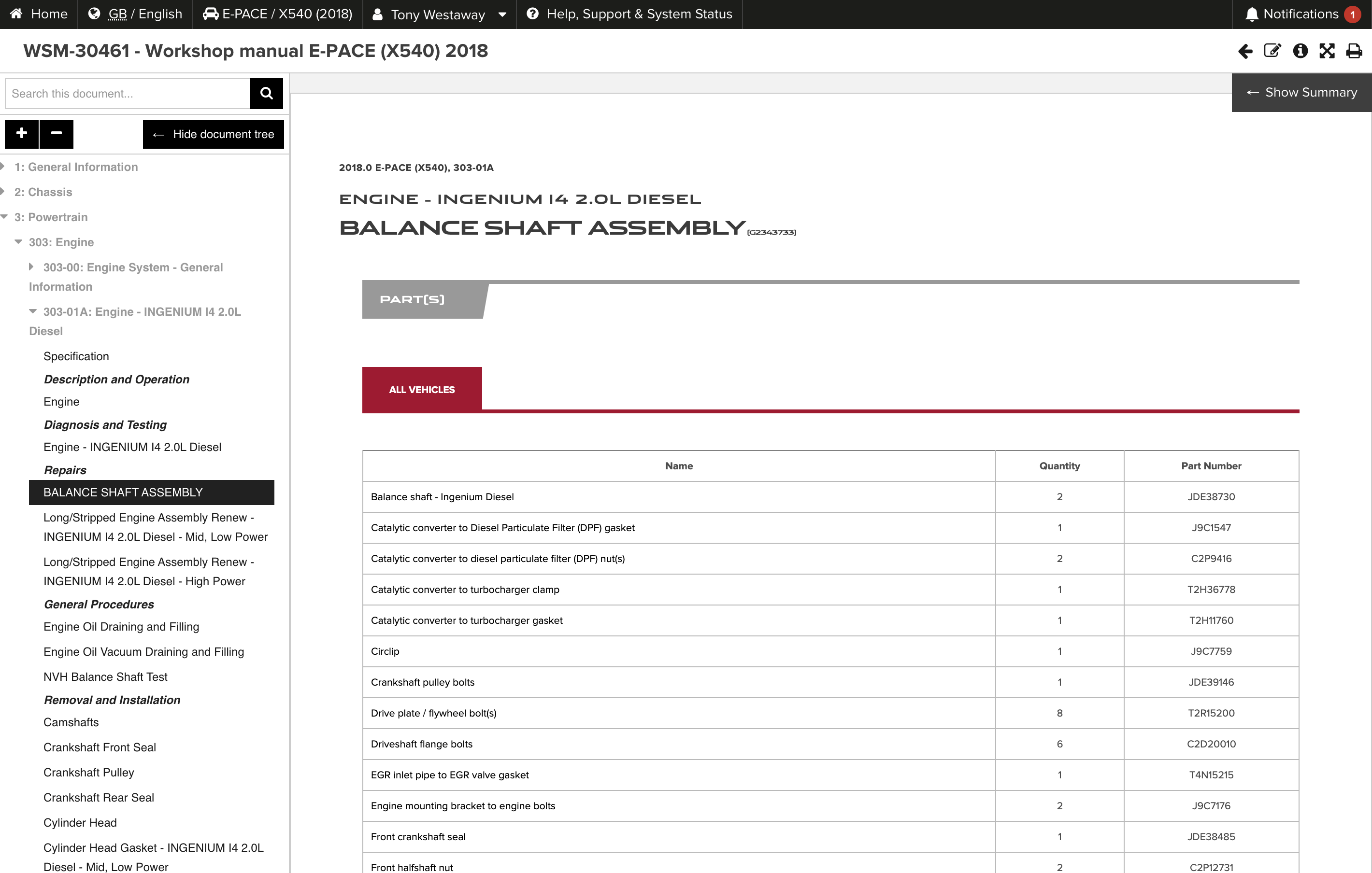1372x873 pixels.
Task: Click the magnifier search button
Action: coord(266,93)
